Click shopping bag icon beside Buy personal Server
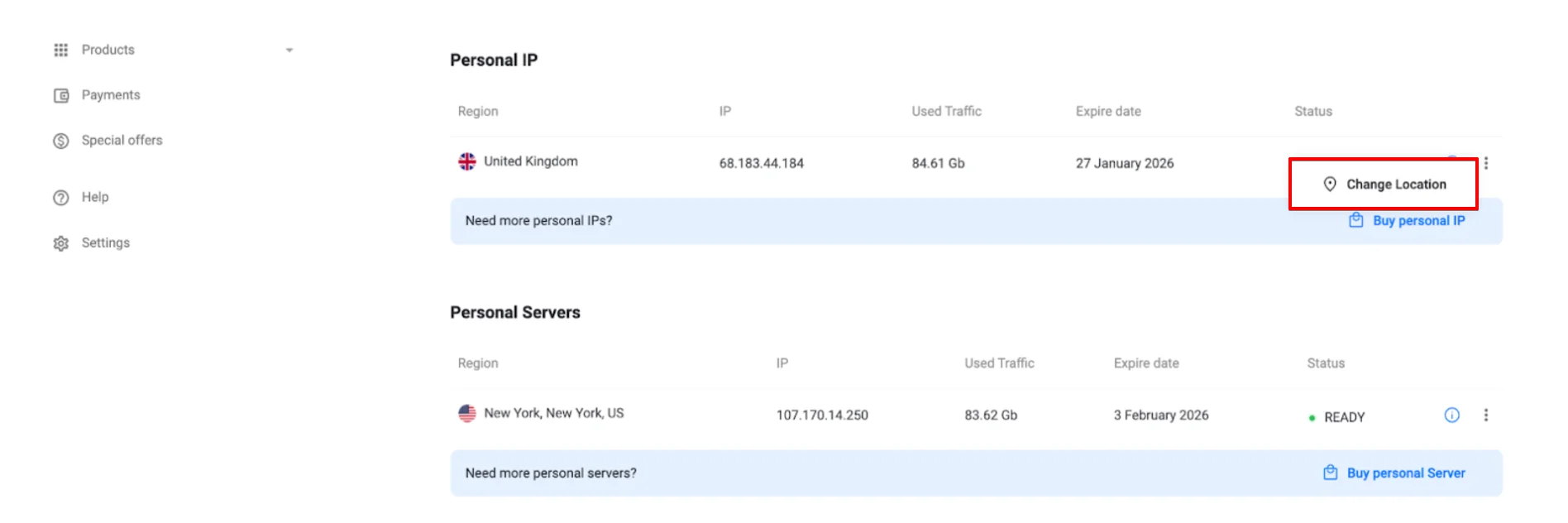The width and height of the screenshot is (1568, 523). [1330, 473]
